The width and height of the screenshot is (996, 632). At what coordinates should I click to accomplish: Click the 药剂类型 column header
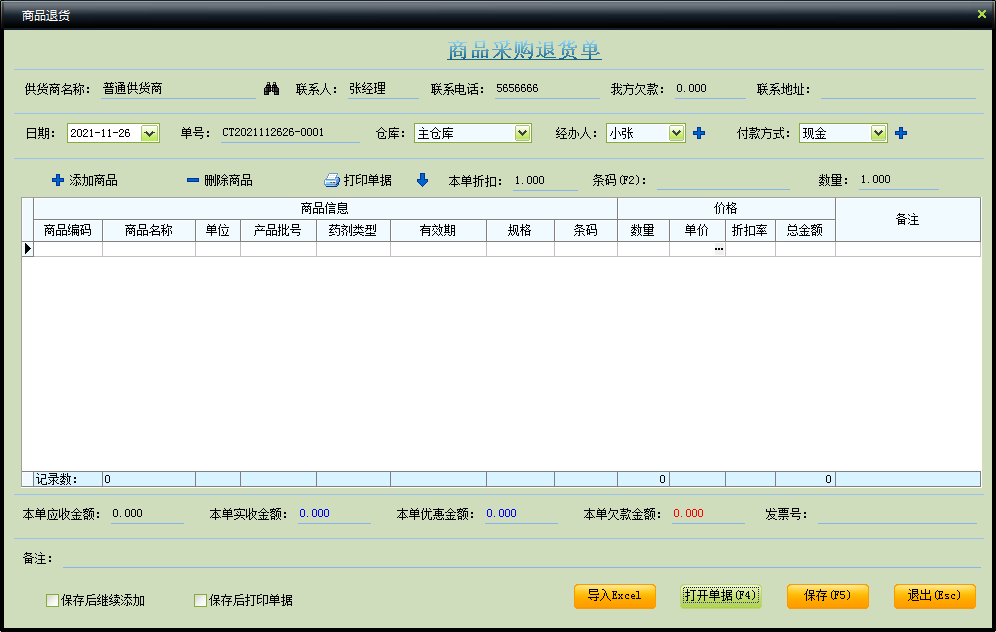point(353,231)
